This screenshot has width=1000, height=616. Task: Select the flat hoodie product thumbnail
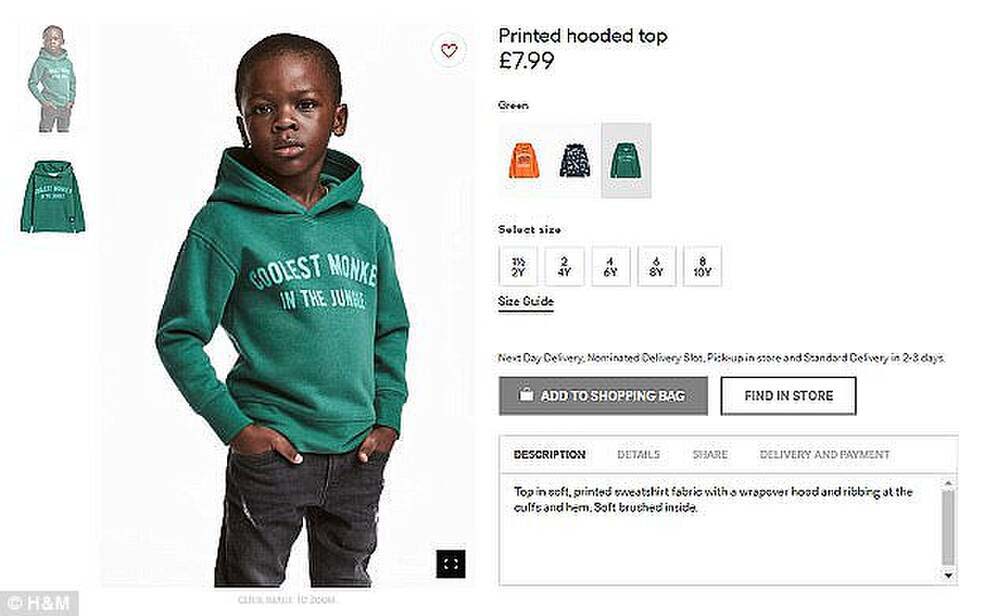[52, 196]
